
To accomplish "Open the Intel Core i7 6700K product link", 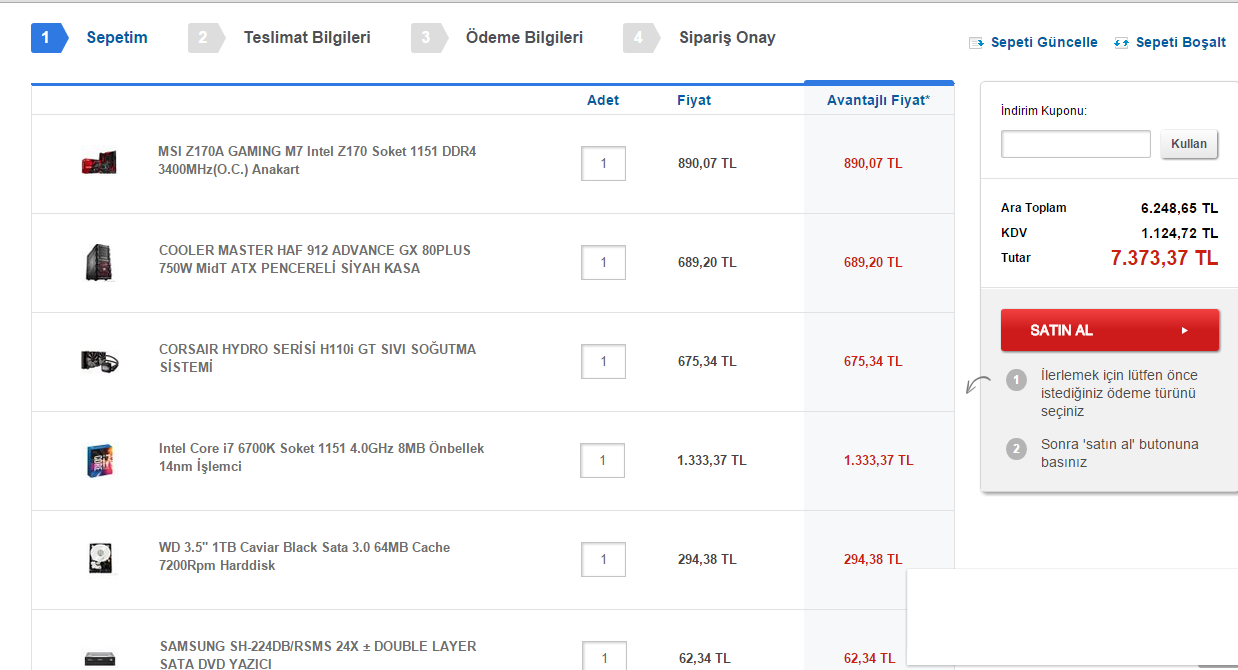I will pos(321,457).
